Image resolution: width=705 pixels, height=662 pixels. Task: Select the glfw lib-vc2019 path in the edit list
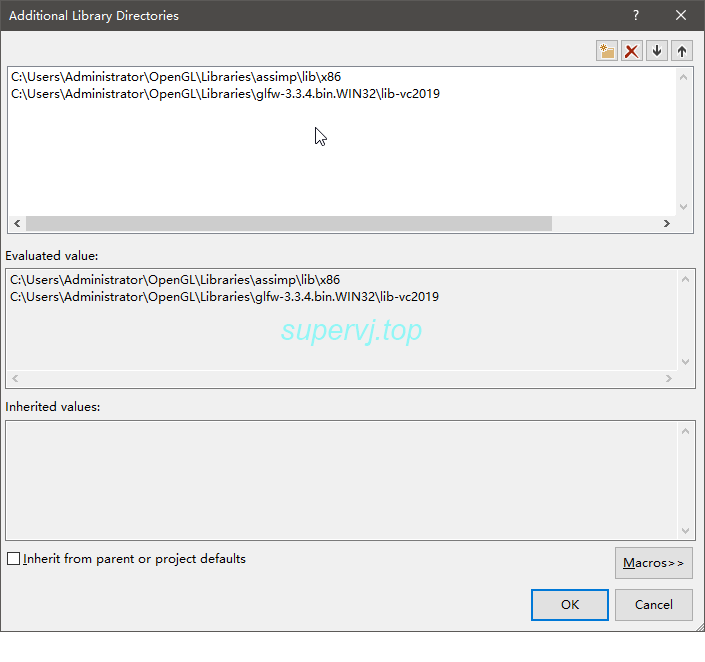click(x=225, y=94)
